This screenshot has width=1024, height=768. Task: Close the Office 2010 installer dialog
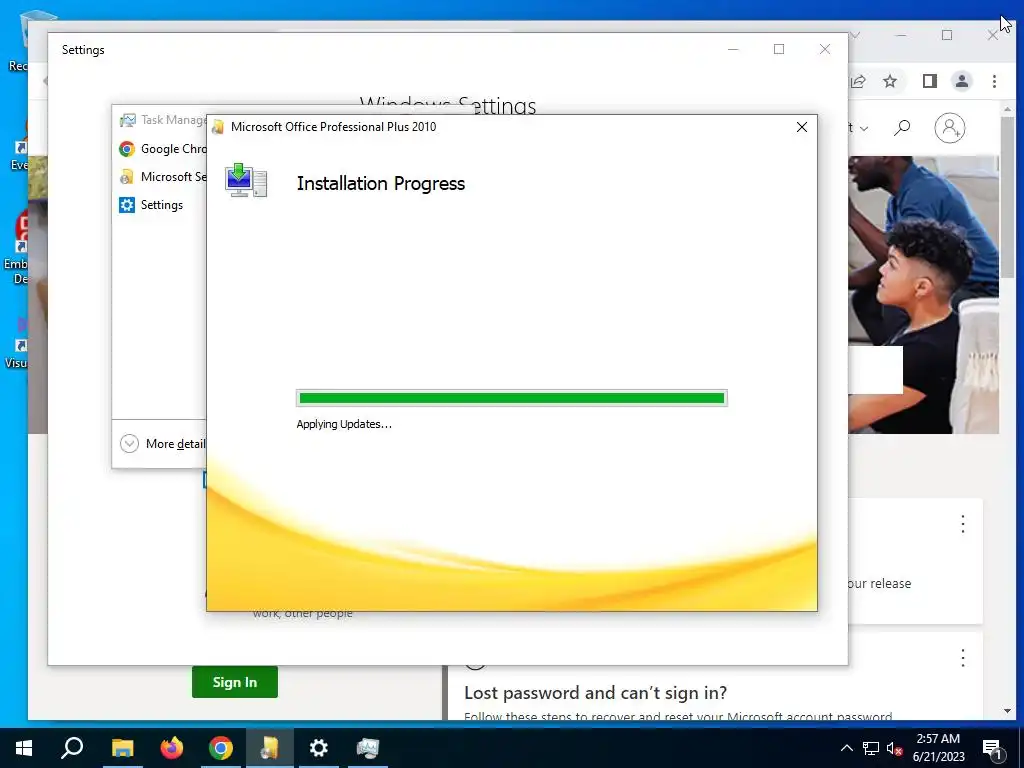(x=802, y=127)
